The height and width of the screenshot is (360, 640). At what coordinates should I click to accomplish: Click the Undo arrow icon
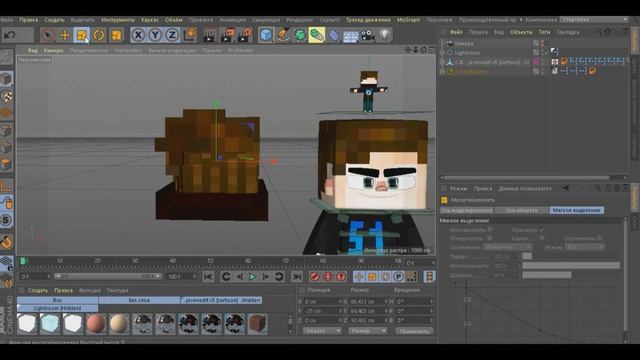[10, 35]
